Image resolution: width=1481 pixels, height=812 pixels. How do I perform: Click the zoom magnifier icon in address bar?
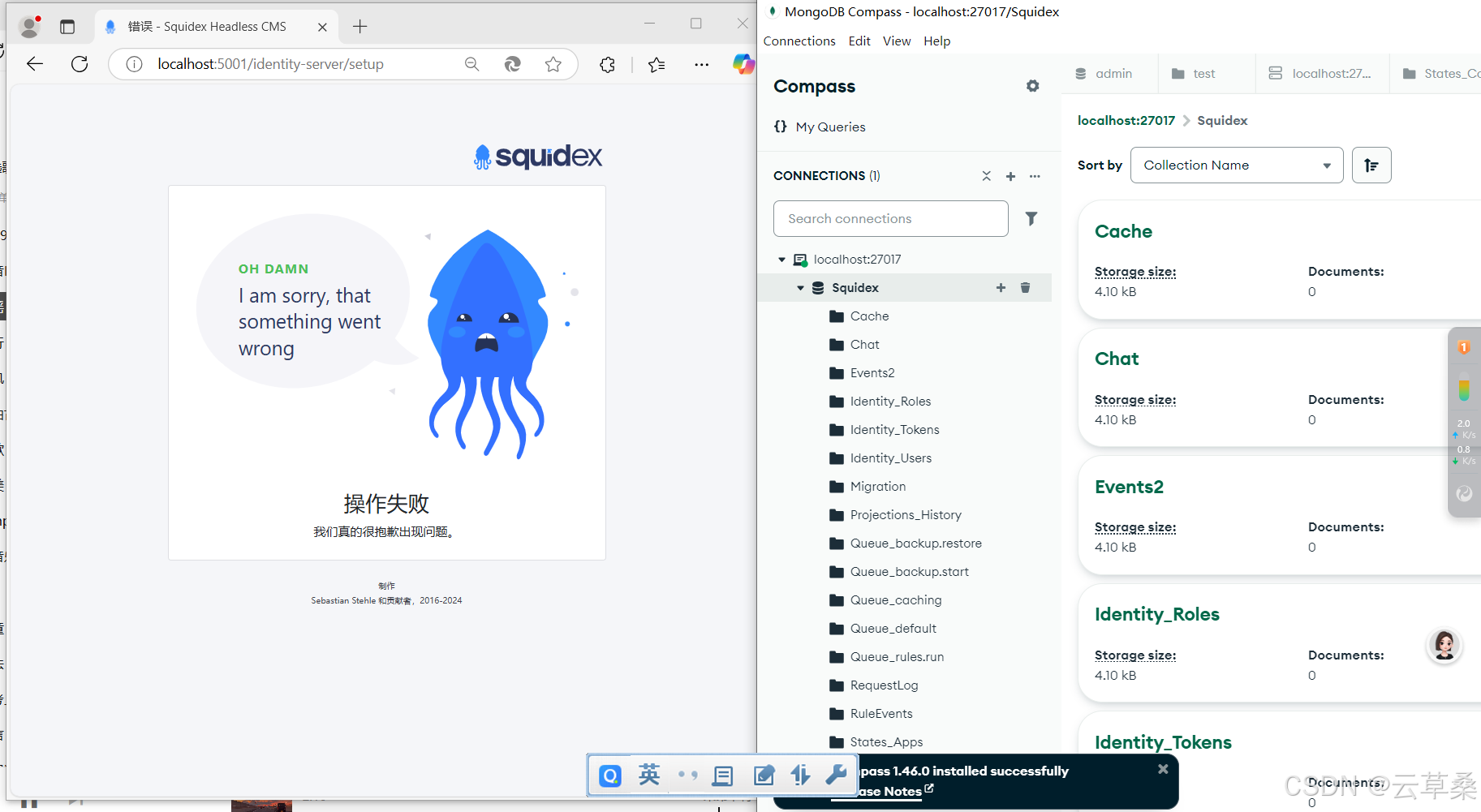[x=471, y=64]
